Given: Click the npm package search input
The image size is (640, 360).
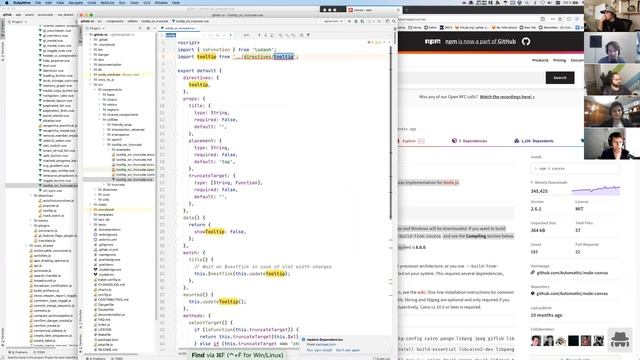Looking at the screenshot, I should [x=471, y=78].
